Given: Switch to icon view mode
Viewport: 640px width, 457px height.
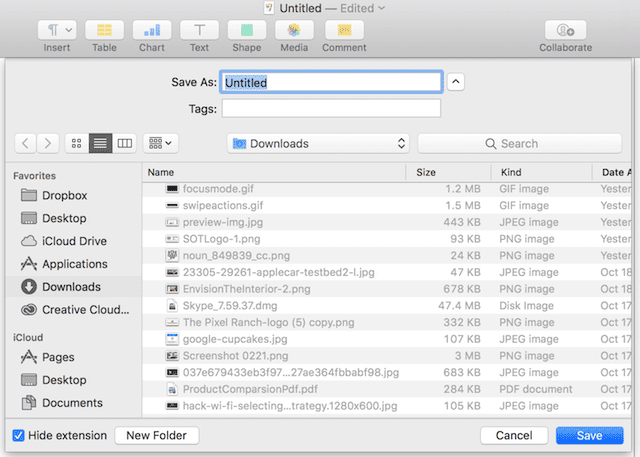Looking at the screenshot, I should [77, 144].
